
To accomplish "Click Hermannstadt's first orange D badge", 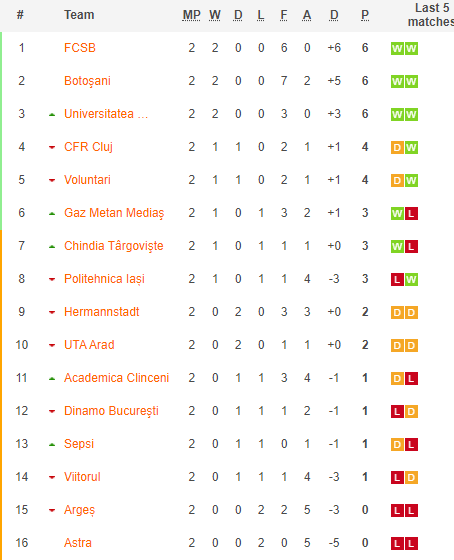I will click(397, 312).
